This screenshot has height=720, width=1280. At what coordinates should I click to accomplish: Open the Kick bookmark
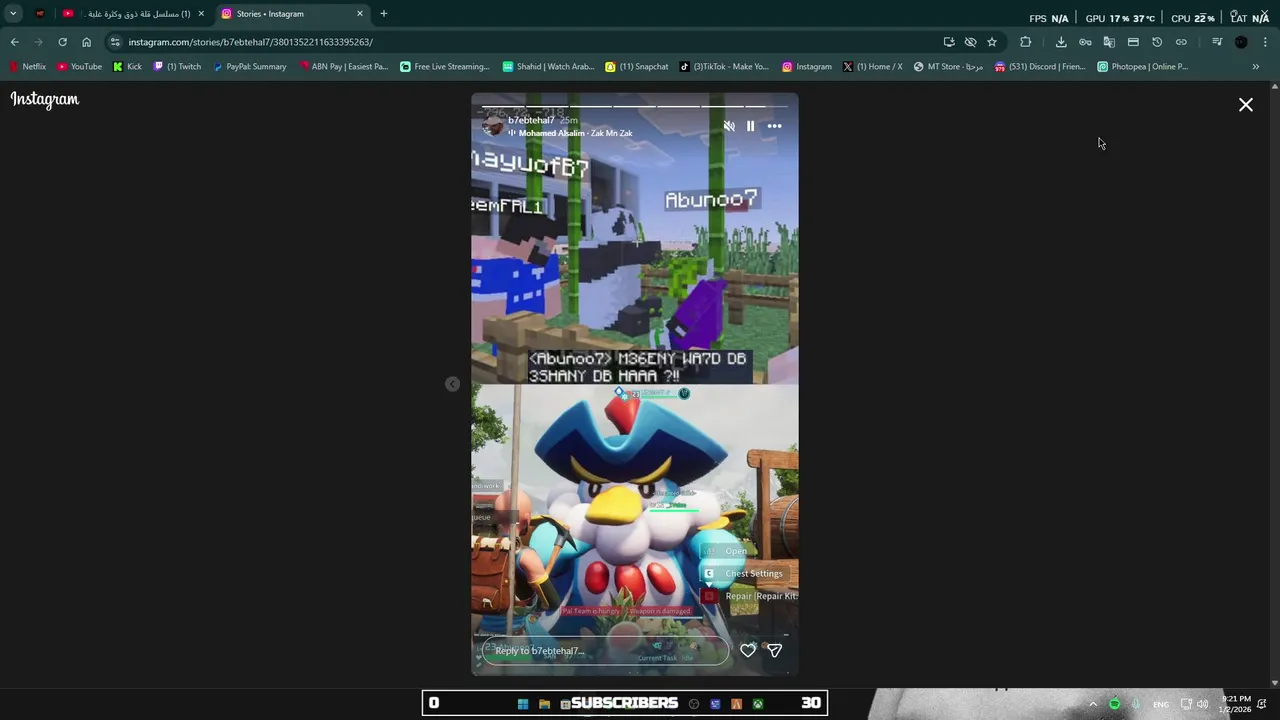pos(127,67)
